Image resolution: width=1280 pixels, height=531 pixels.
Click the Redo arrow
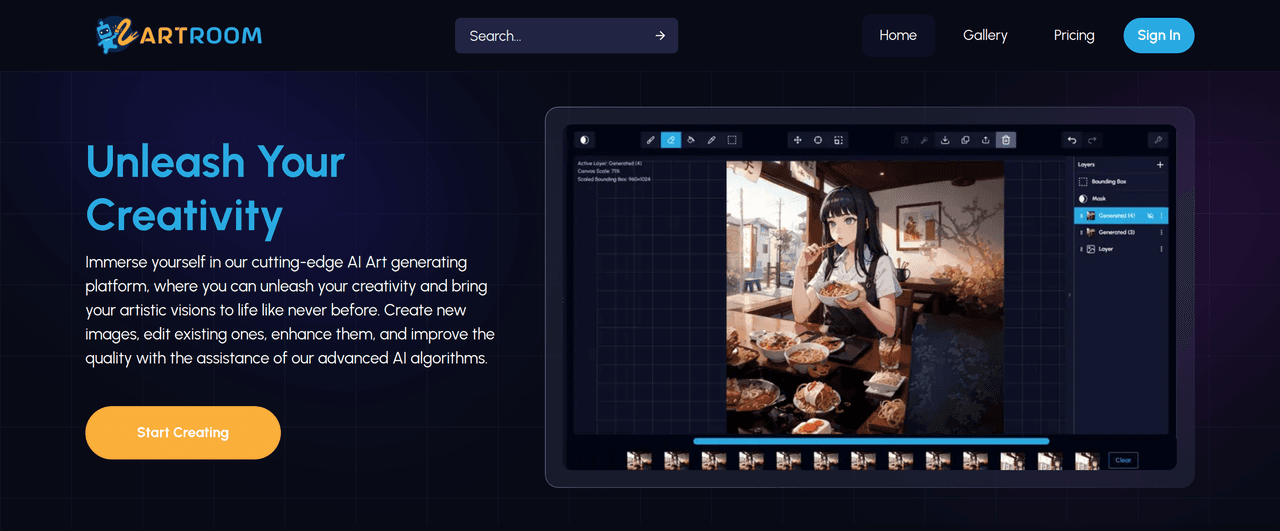click(1092, 140)
